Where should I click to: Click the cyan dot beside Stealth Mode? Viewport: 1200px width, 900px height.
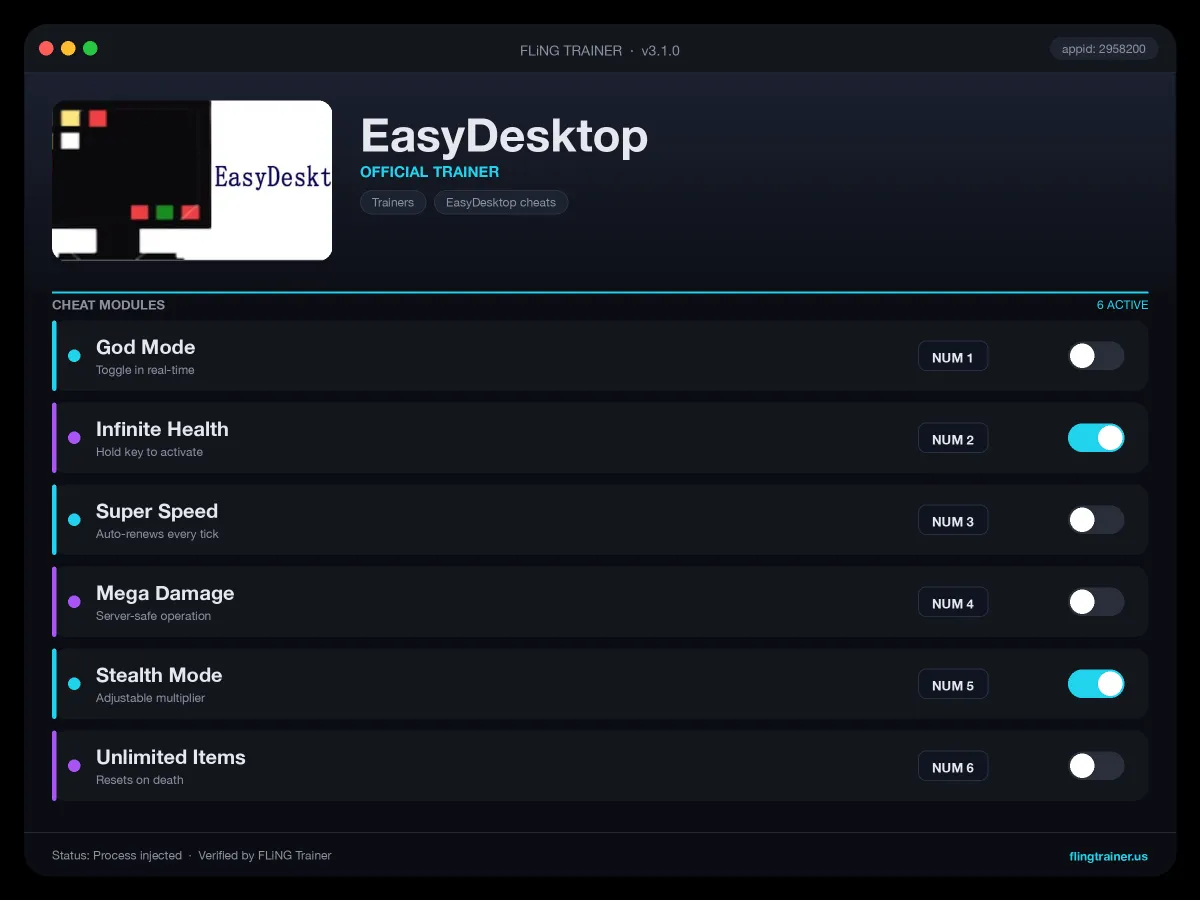[74, 684]
